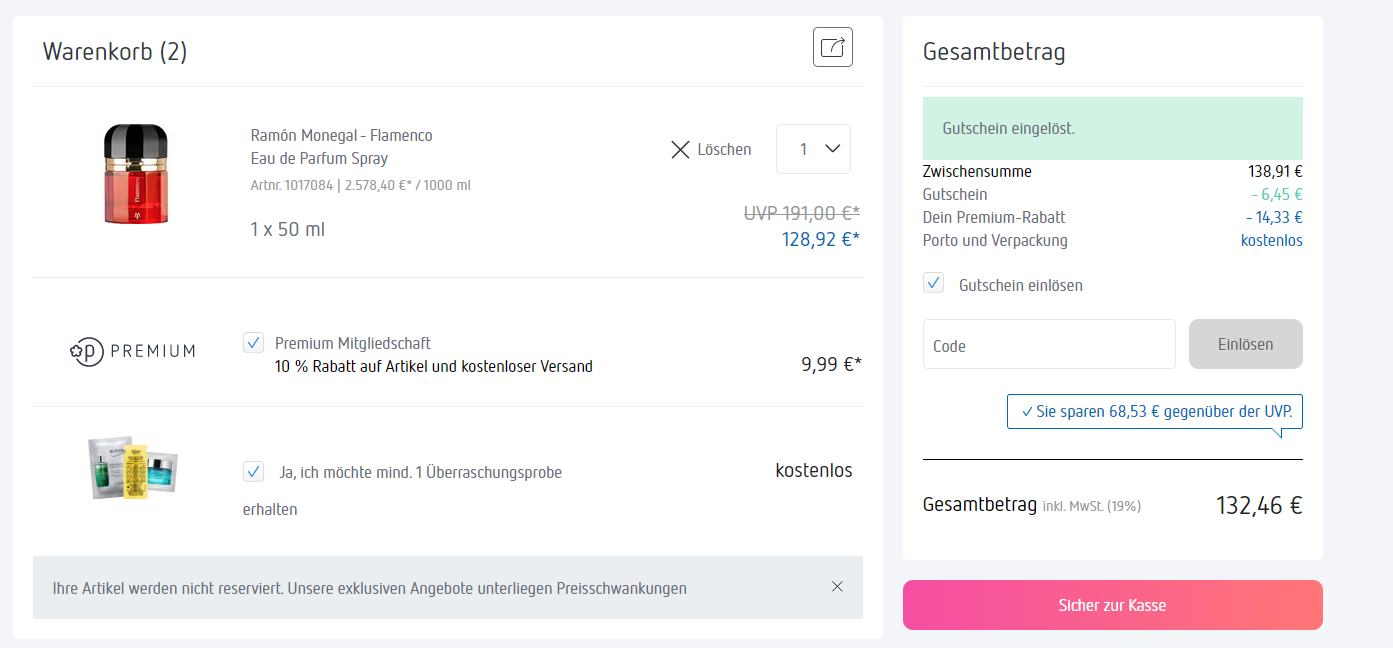The image size is (1393, 648).
Task: Click the Flamenco perfume bottle image
Action: (135, 174)
